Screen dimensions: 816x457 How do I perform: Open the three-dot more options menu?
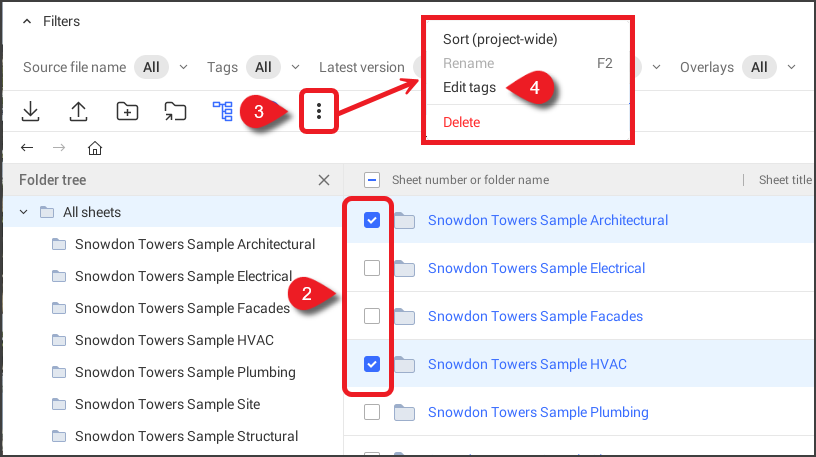318,111
